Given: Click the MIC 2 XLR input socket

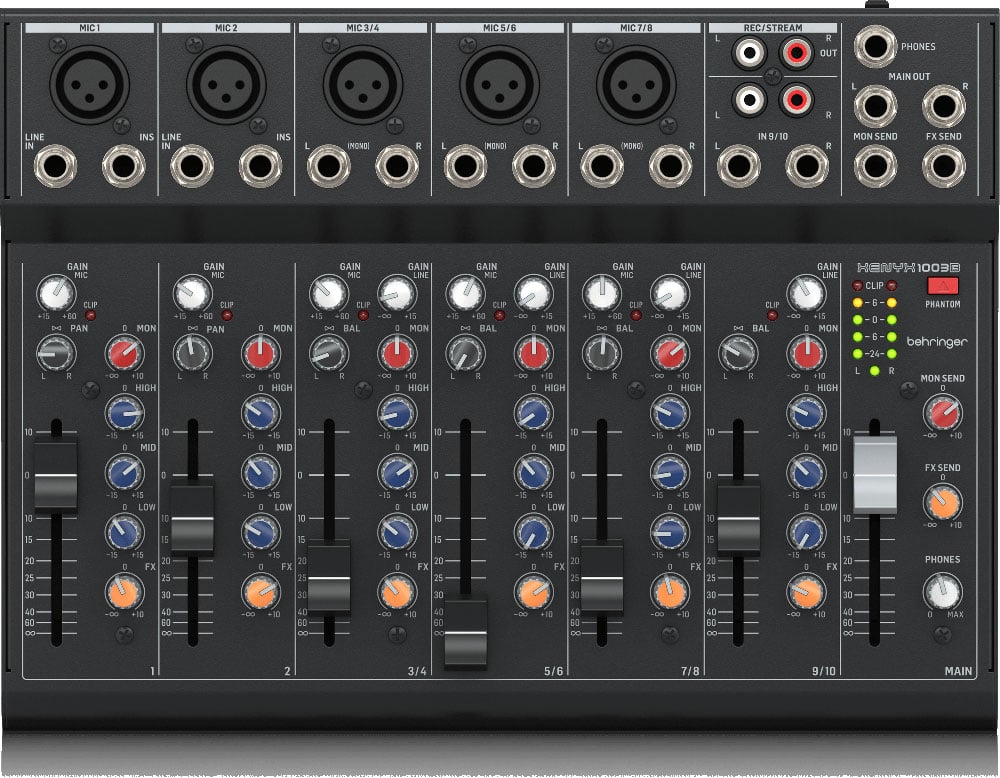Looking at the screenshot, I should click(x=226, y=84).
